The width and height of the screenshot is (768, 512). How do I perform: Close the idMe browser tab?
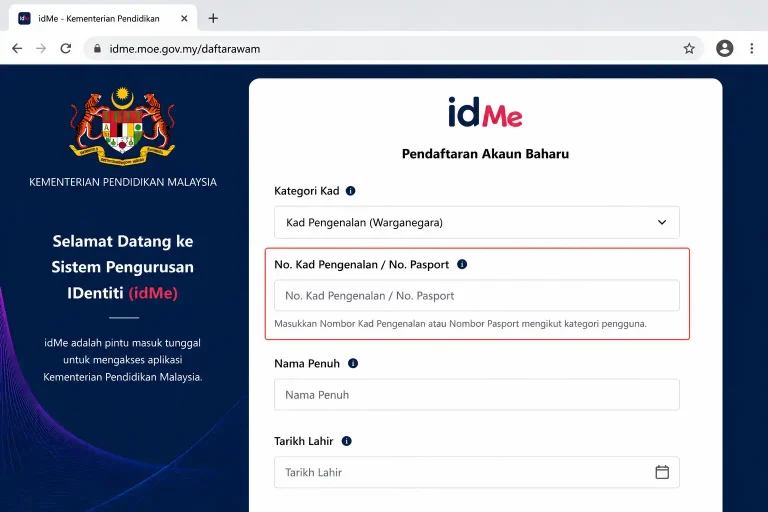point(184,19)
